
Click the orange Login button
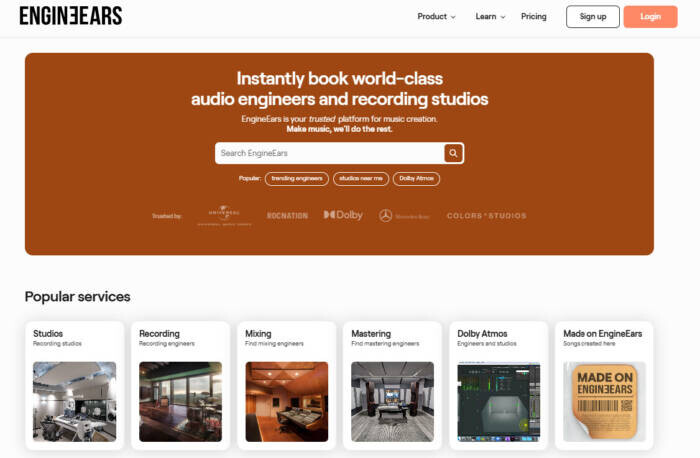pyautogui.click(x=650, y=17)
